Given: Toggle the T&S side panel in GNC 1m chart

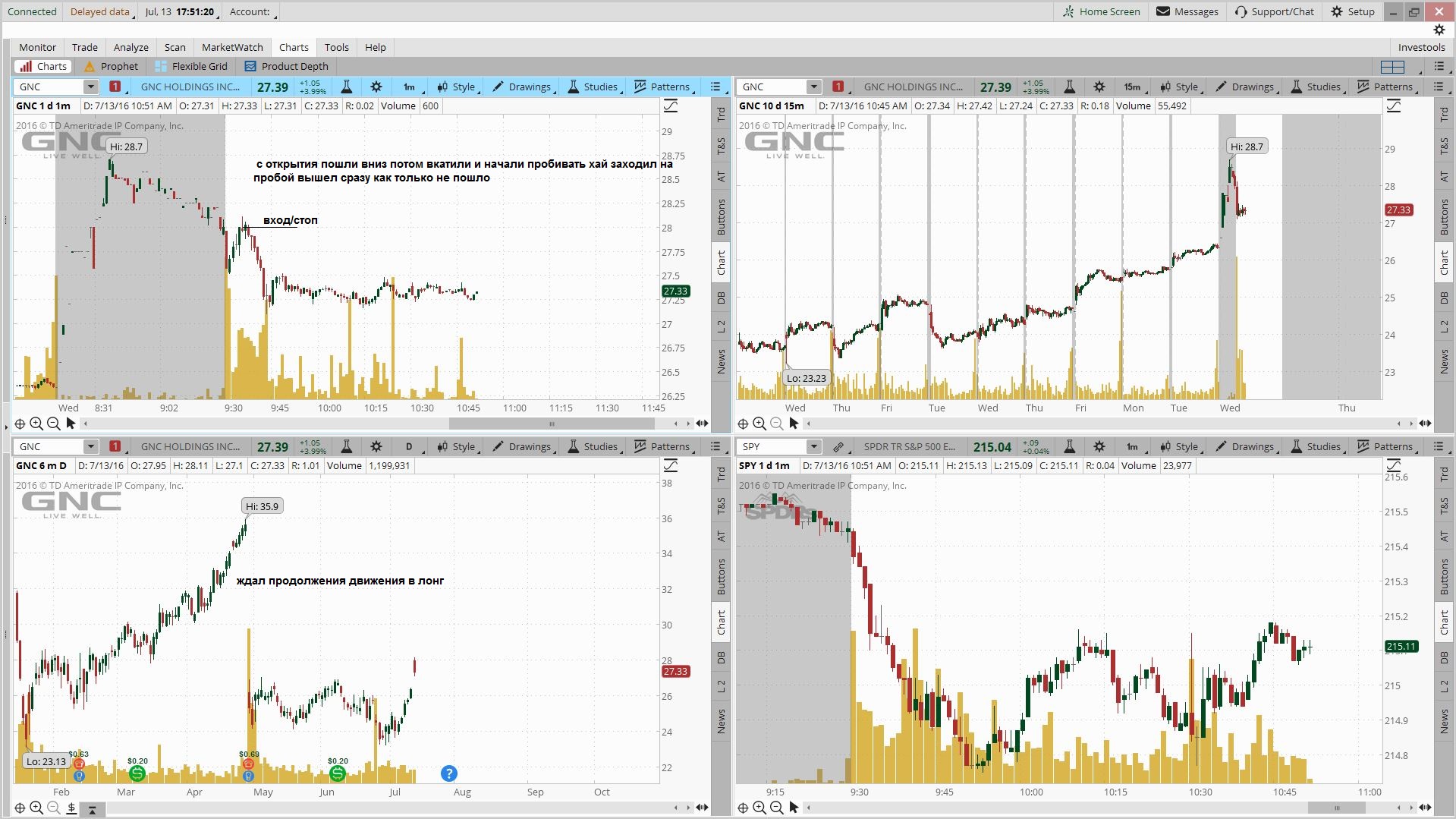Looking at the screenshot, I should coord(721,146).
